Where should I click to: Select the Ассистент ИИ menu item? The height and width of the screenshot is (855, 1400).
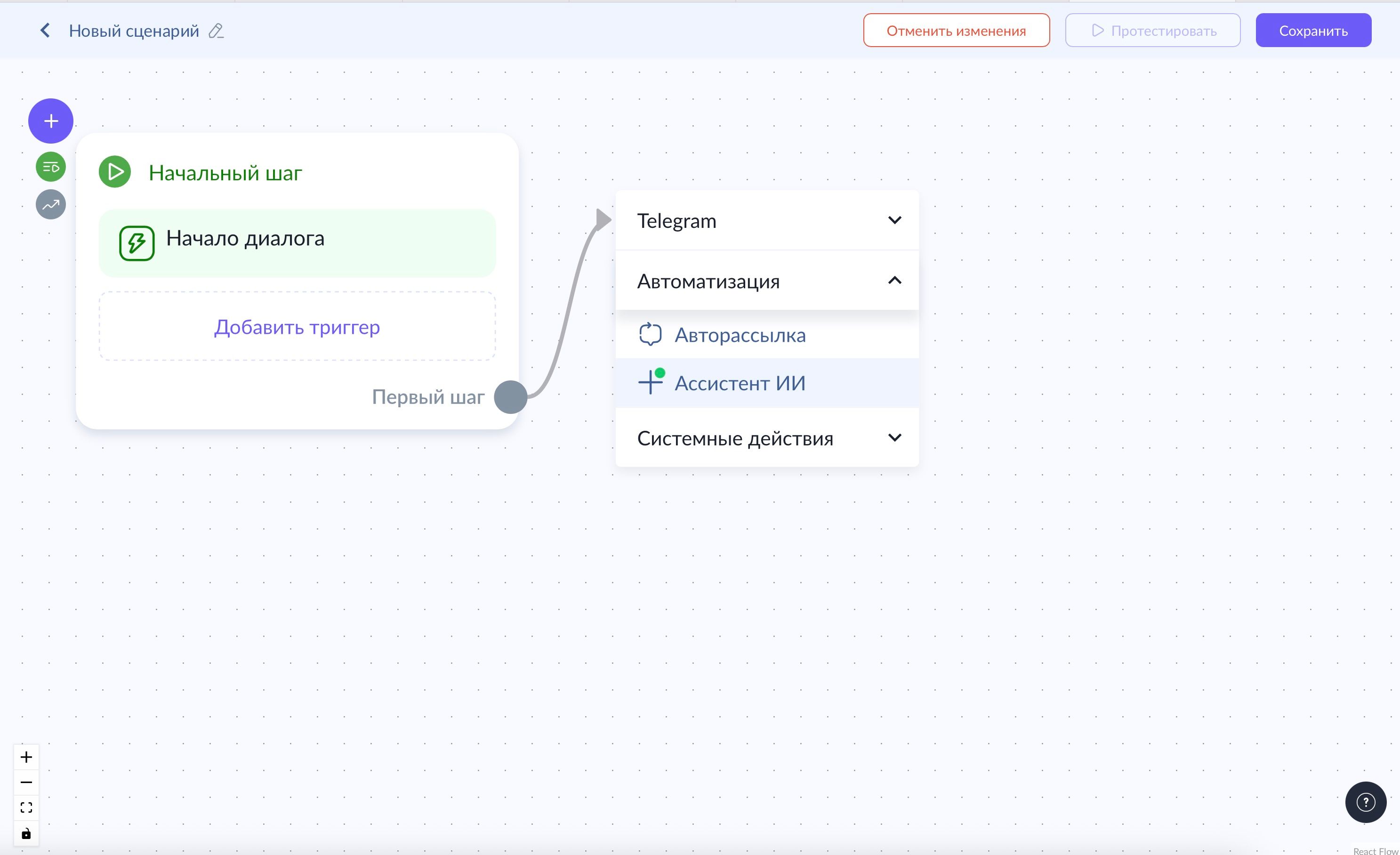pyautogui.click(x=739, y=383)
